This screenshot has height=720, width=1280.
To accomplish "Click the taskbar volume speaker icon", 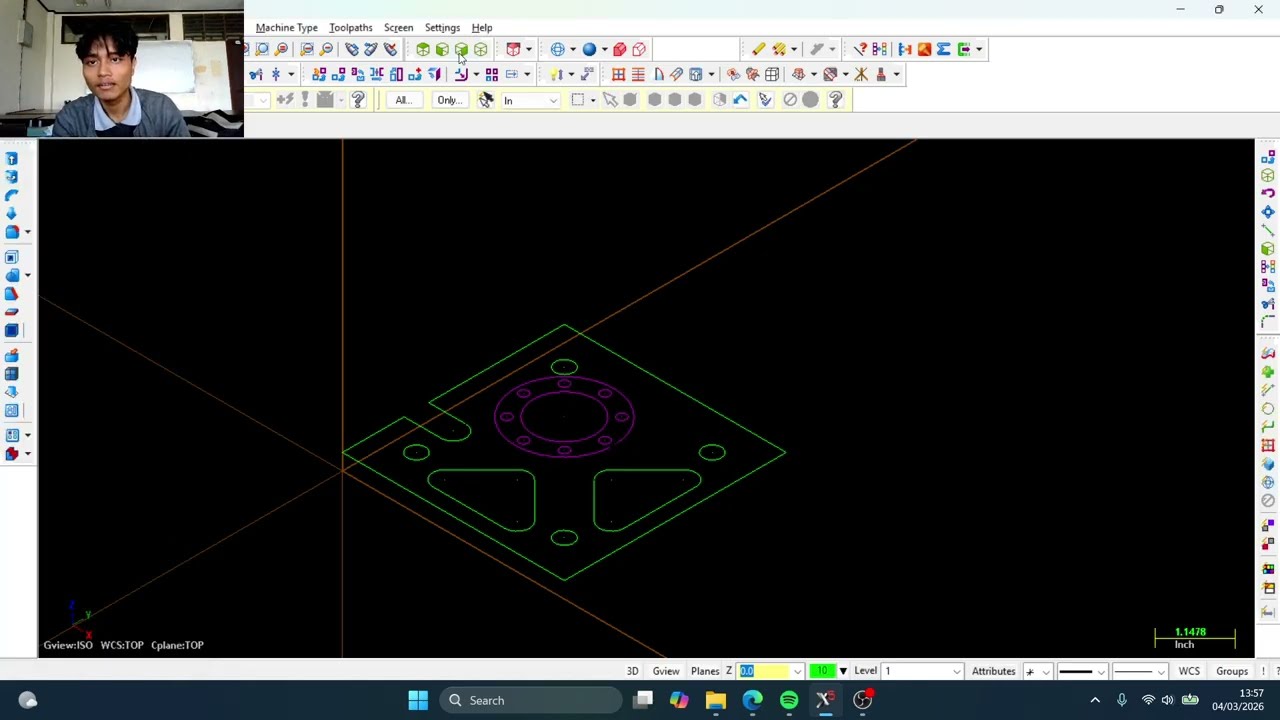I will [x=1167, y=700].
